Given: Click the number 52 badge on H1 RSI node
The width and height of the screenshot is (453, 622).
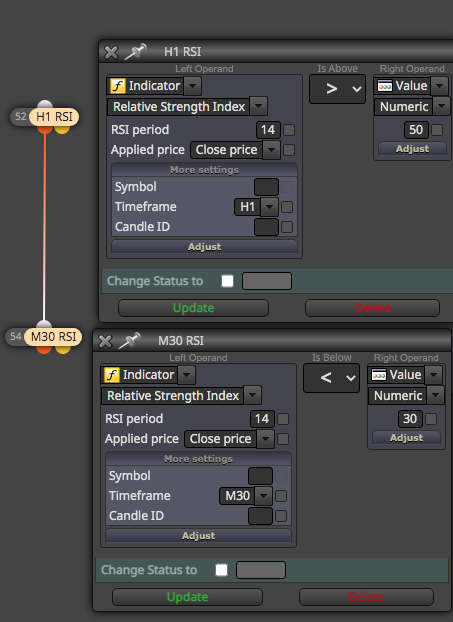Looking at the screenshot, I should [20, 117].
